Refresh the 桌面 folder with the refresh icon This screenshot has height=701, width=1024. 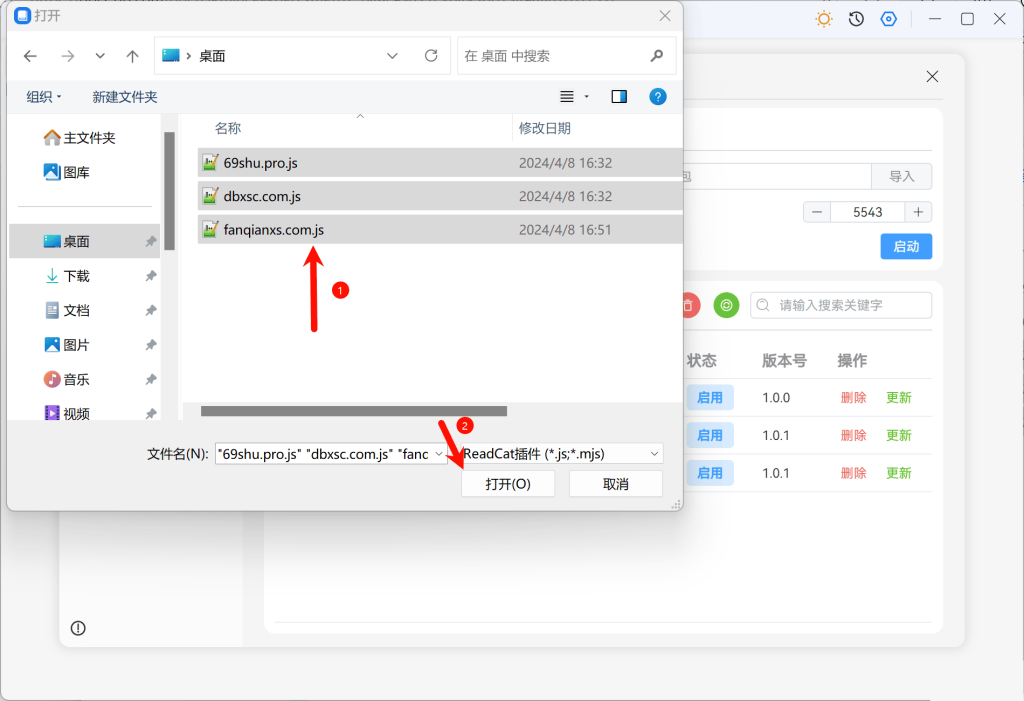[431, 56]
